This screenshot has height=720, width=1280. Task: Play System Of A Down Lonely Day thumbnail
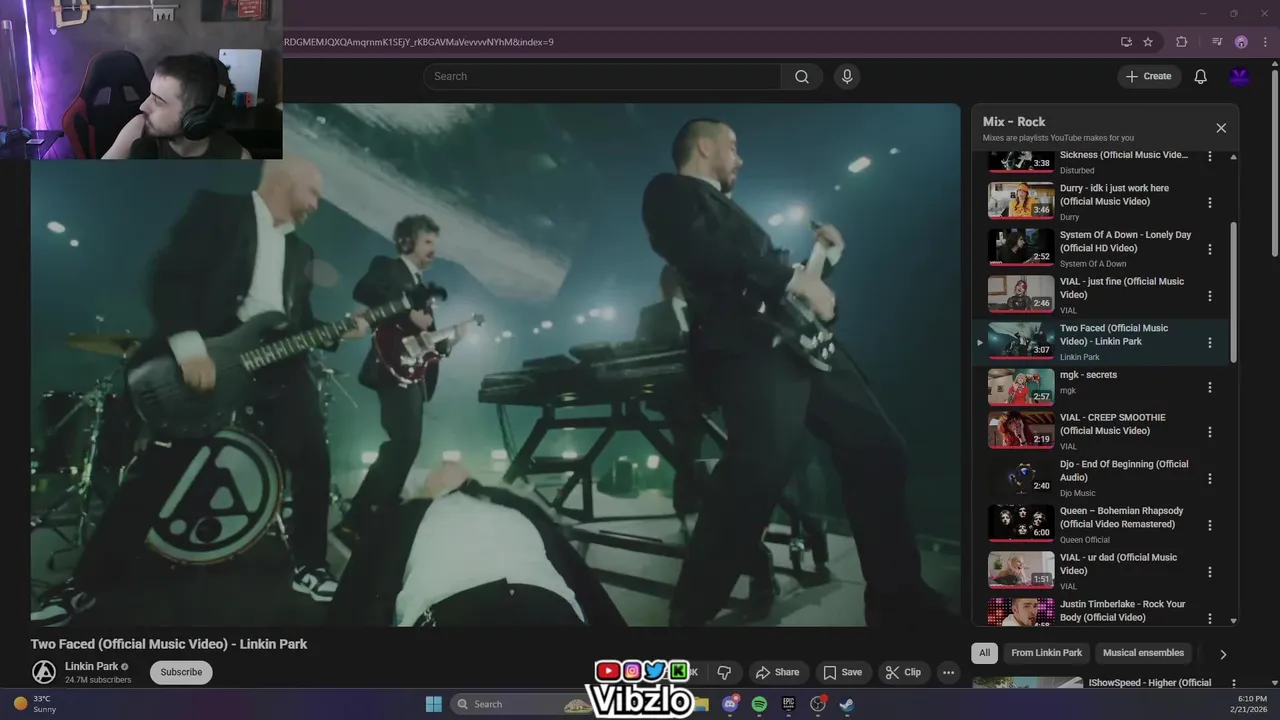click(x=1021, y=247)
